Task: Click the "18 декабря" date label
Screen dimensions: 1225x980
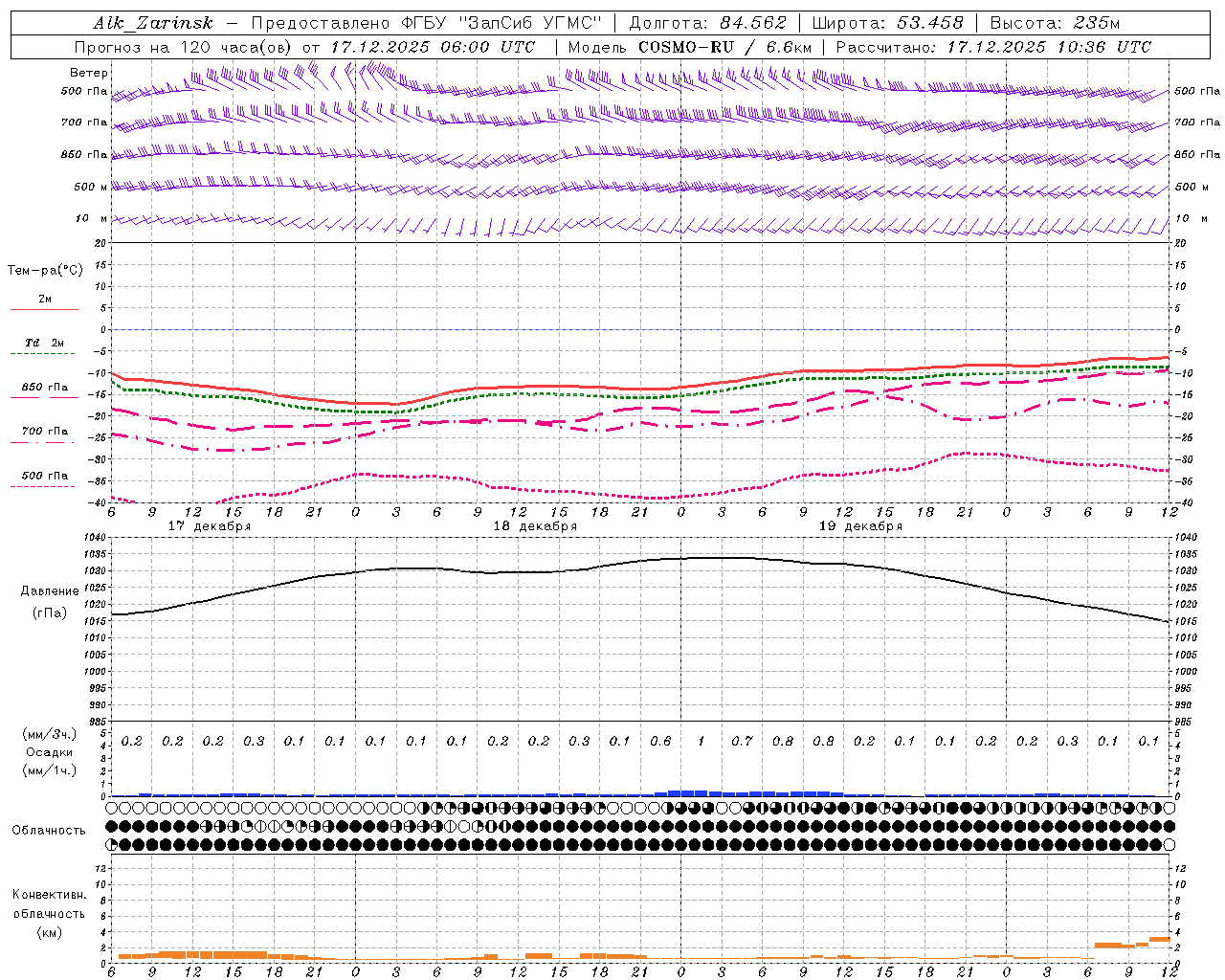Action: 535,526
